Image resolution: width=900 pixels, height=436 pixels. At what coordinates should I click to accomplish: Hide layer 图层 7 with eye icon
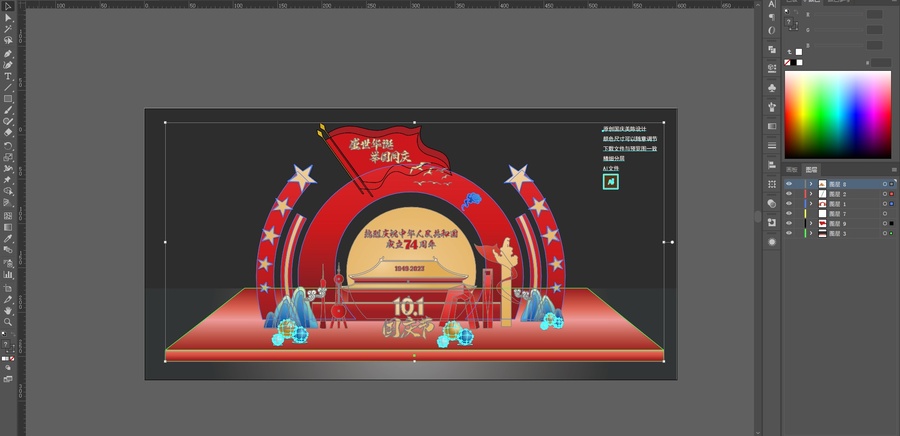(789, 213)
